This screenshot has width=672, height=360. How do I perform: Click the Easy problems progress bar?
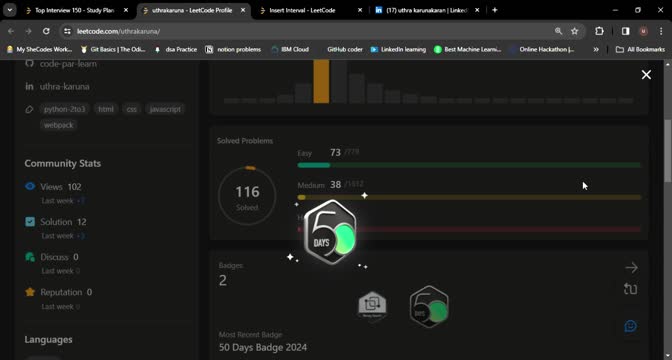tap(469, 165)
